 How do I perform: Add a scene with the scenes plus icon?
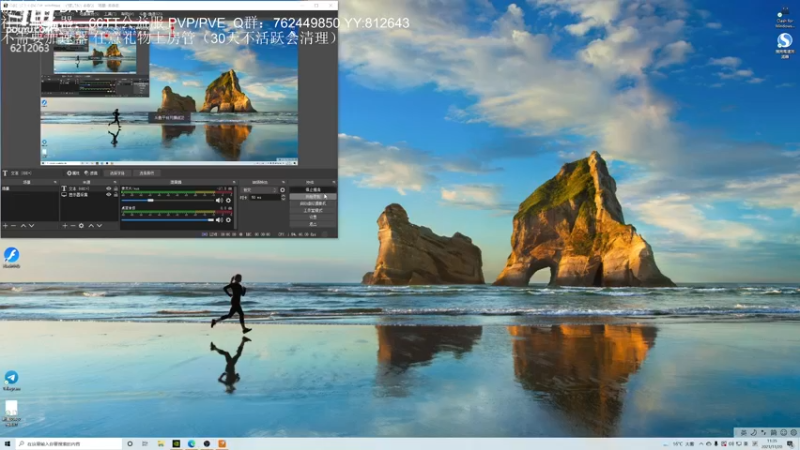5,226
